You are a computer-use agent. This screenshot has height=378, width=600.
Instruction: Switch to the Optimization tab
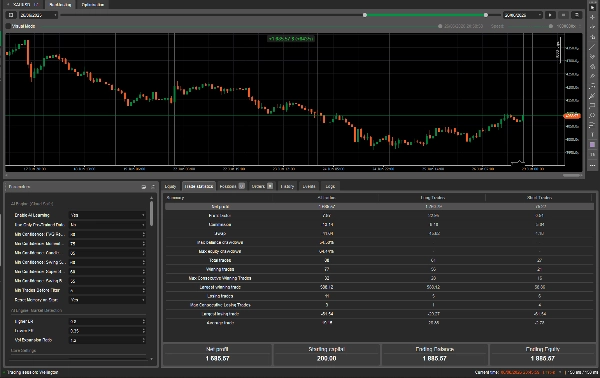(x=92, y=5)
